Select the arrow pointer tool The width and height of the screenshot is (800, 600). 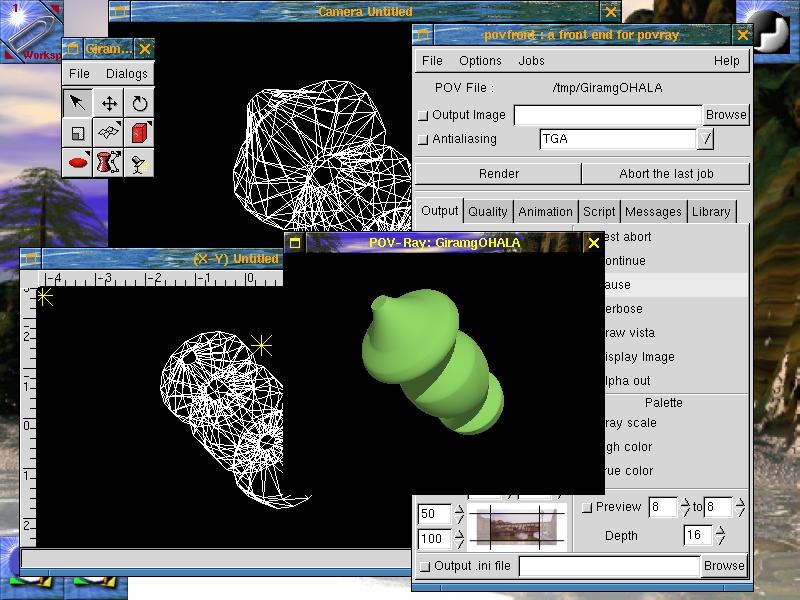(x=78, y=103)
